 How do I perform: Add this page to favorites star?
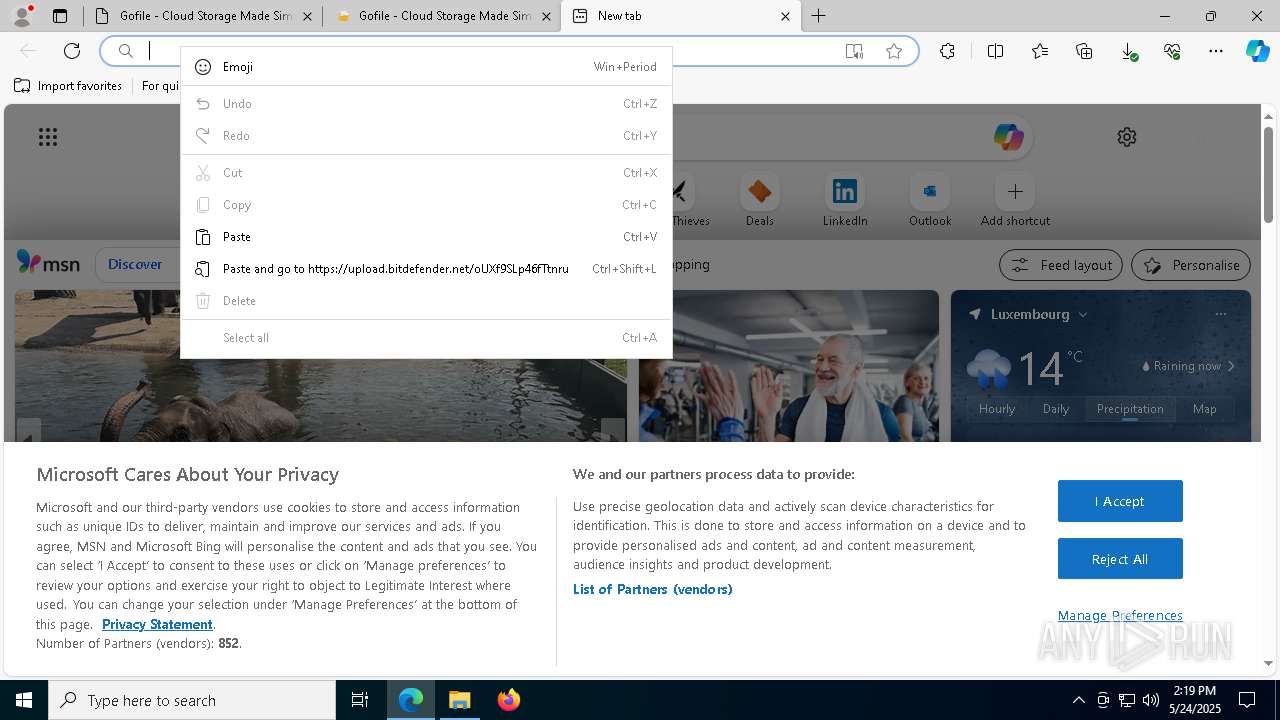pos(894,51)
